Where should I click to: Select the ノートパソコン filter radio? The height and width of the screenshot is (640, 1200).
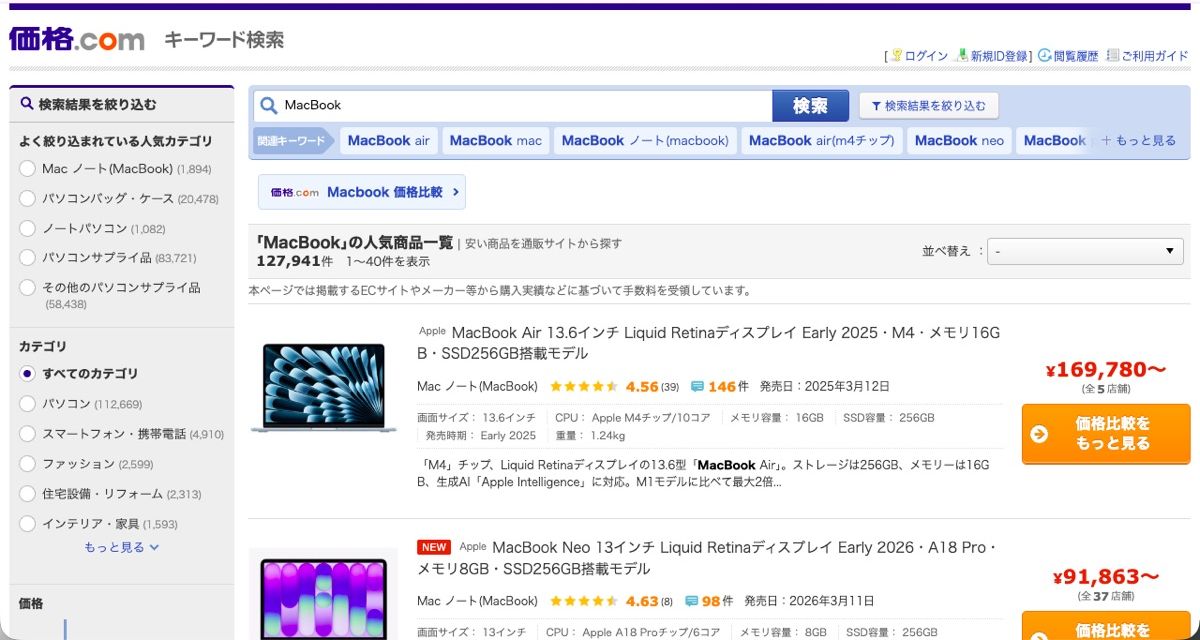(27, 229)
